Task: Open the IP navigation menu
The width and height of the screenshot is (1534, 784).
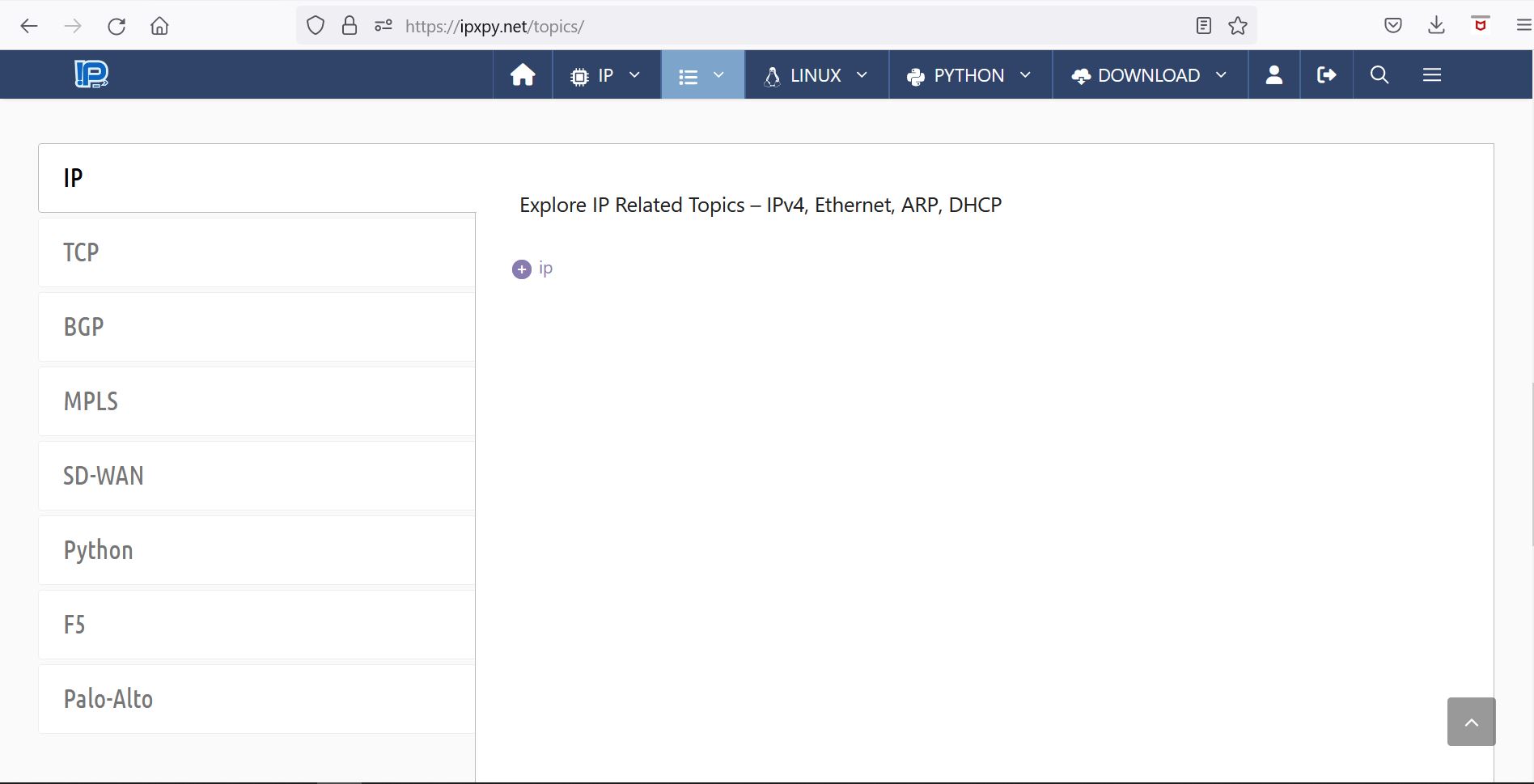Action: 605,75
